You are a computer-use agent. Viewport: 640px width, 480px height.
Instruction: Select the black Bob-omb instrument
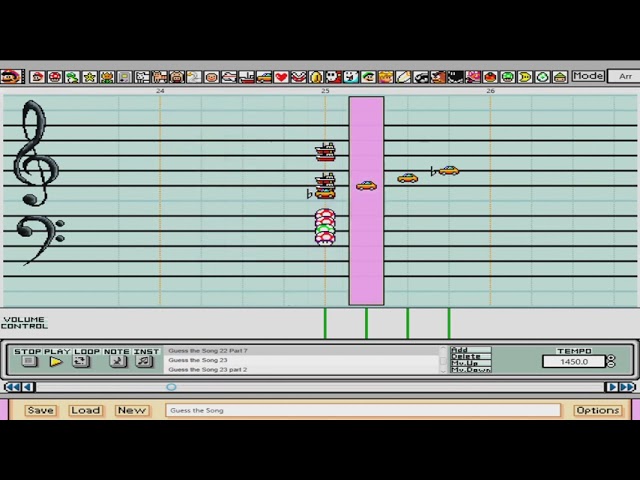click(x=456, y=77)
